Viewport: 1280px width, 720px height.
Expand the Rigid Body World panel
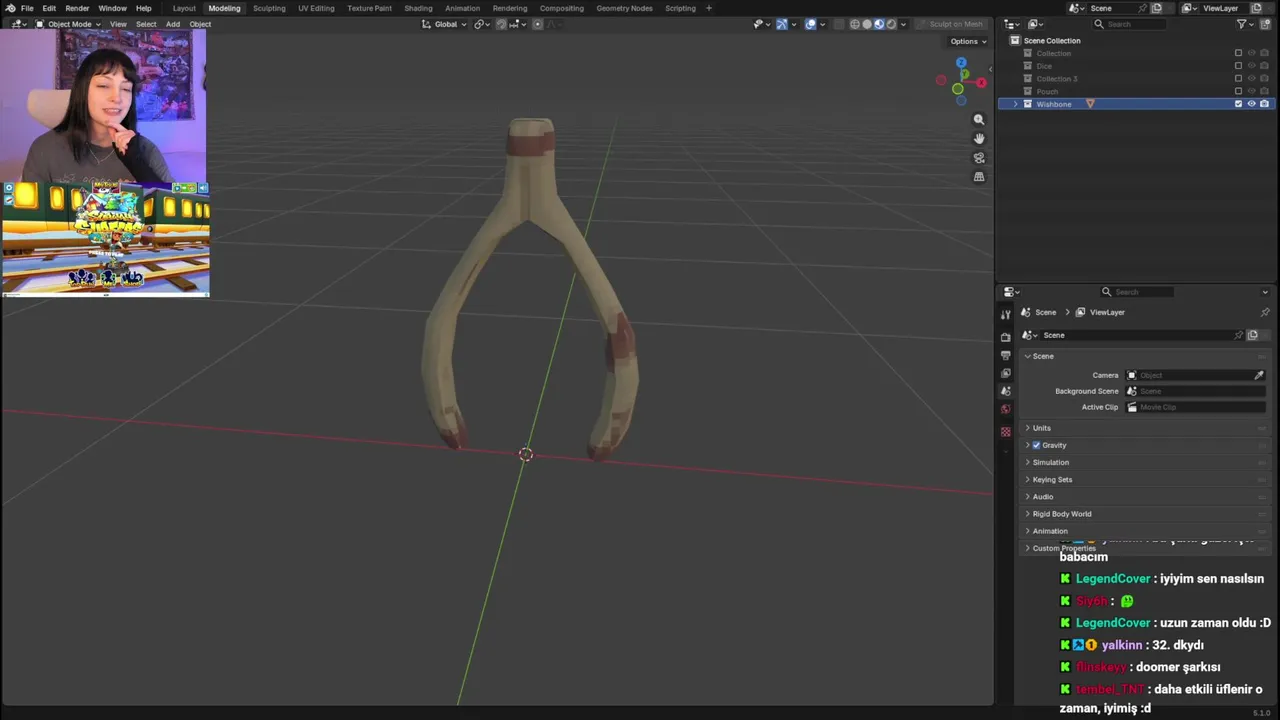(x=1061, y=514)
